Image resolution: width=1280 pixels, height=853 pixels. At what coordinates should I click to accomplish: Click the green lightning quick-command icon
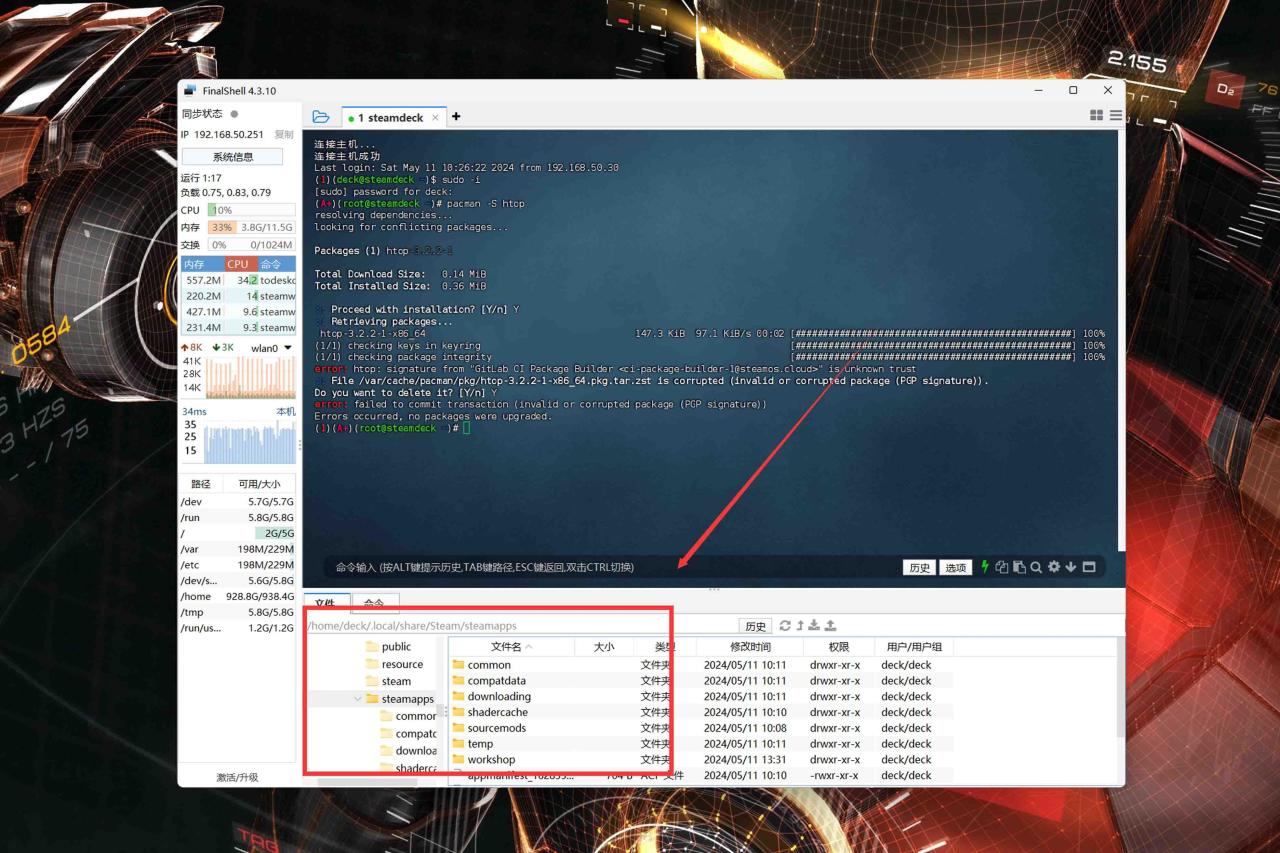click(985, 567)
